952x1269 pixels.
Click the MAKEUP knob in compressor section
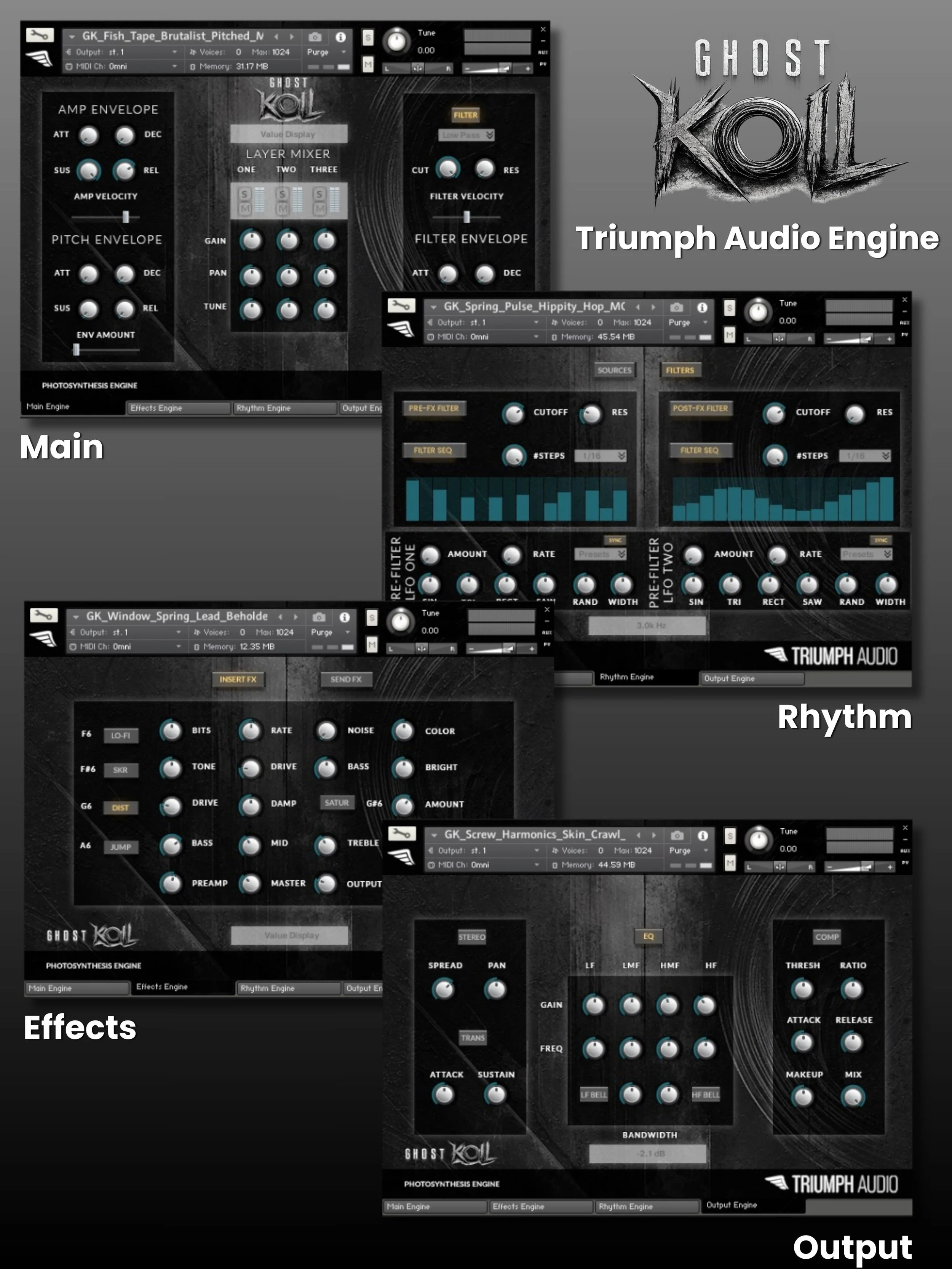point(803,1097)
